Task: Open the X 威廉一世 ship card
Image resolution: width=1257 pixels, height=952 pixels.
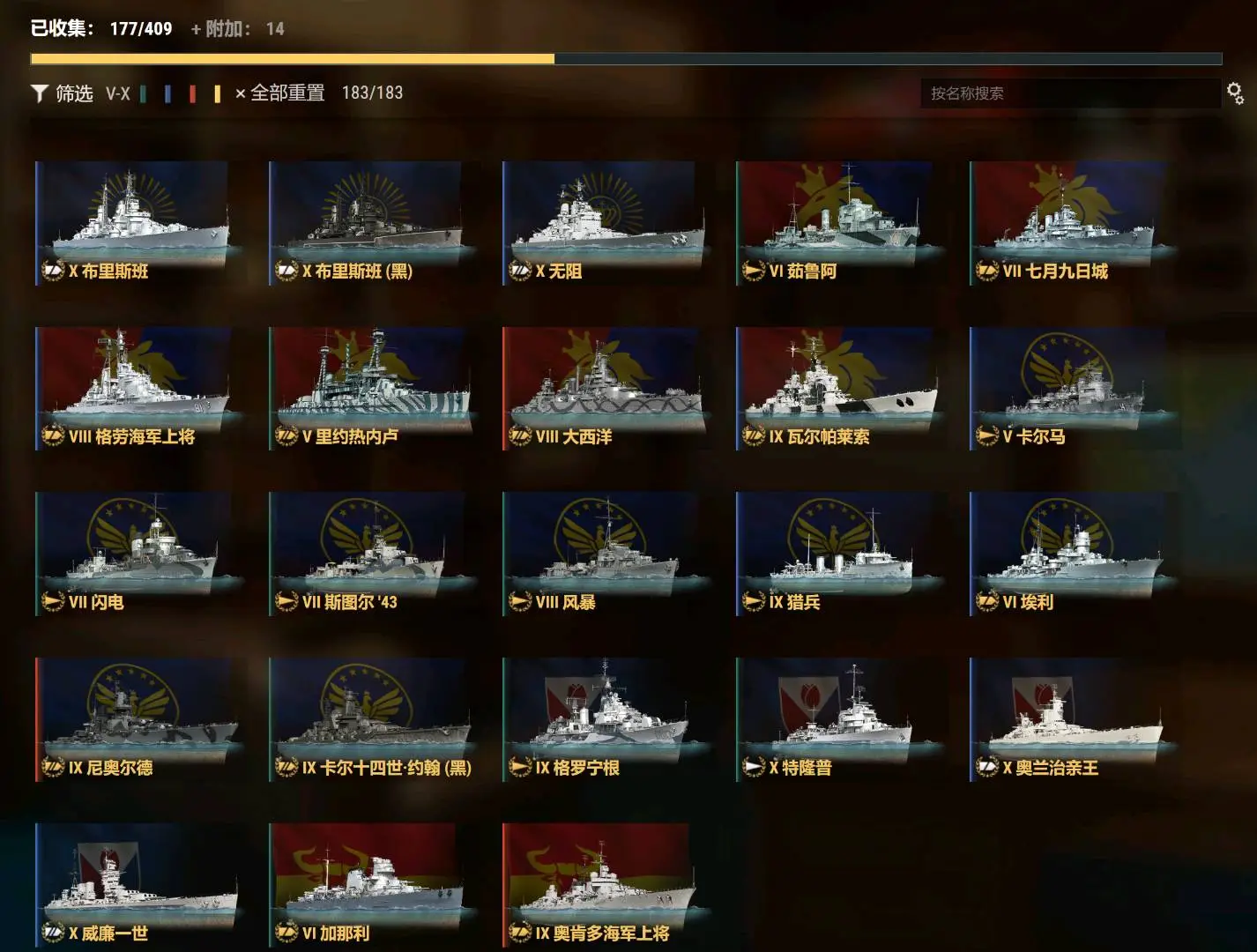Action: click(x=138, y=885)
